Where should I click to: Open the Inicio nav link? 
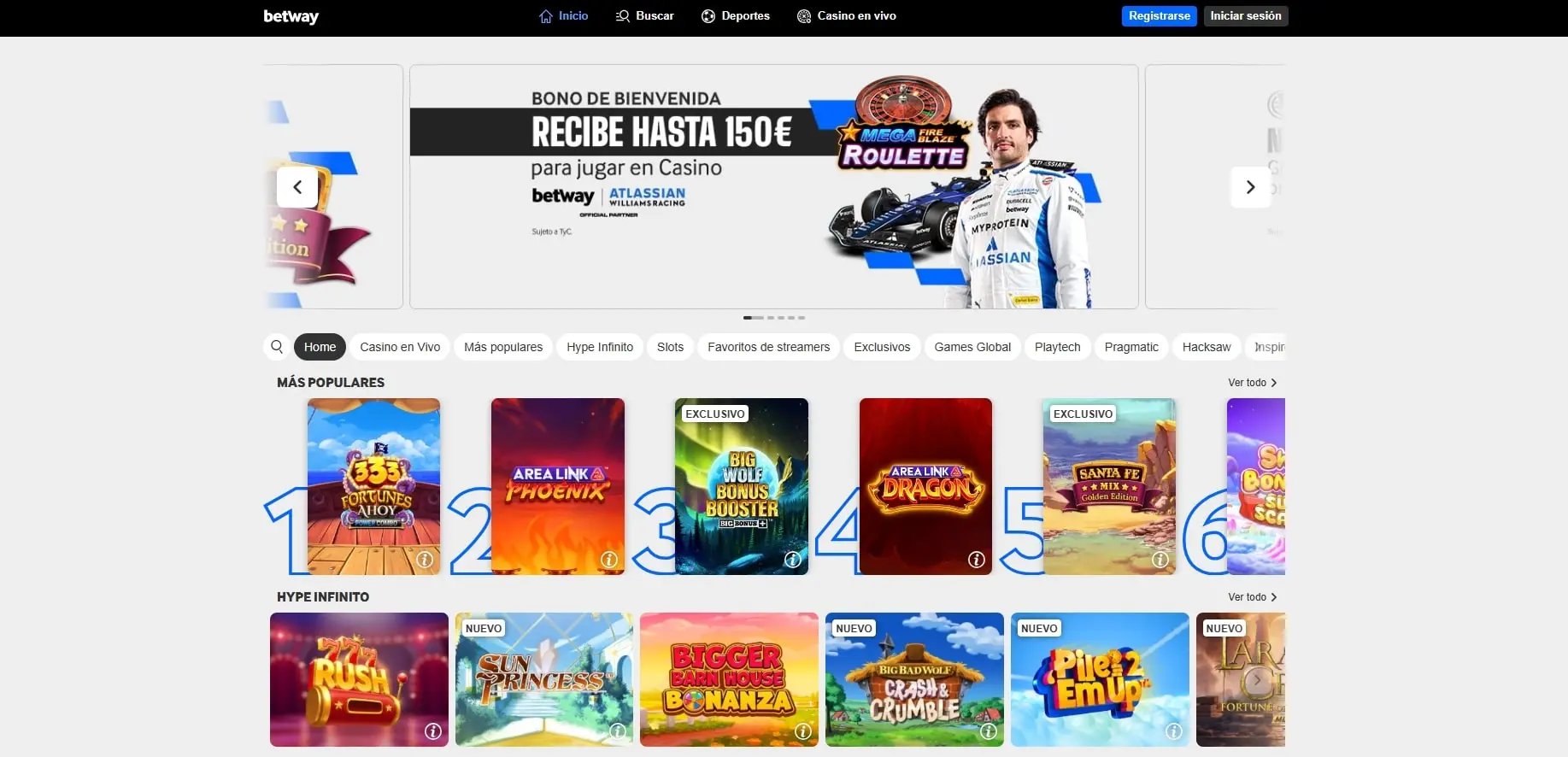click(564, 16)
